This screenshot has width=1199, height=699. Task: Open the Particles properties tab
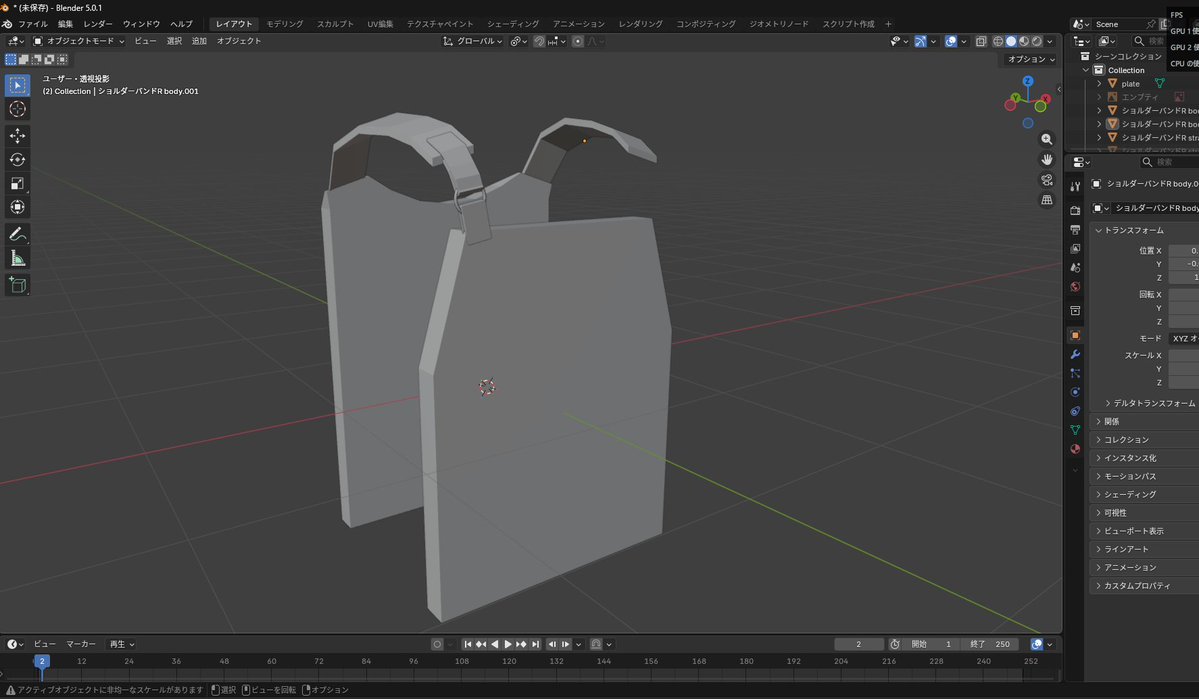(x=1075, y=373)
